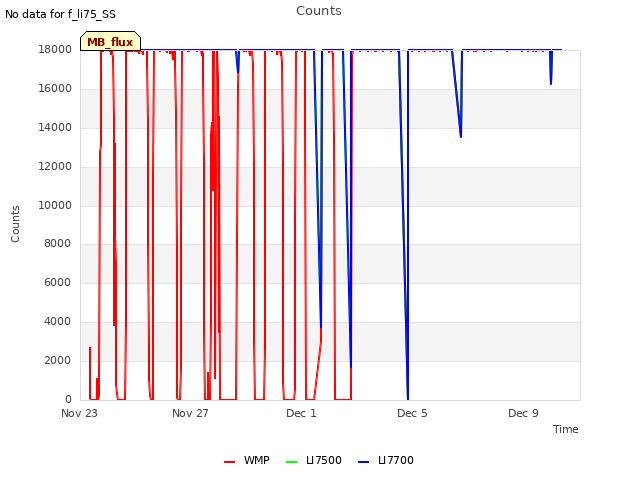The height and width of the screenshot is (480, 640).
Task: Click the 4000 y-axis tick label
Action: [58, 322]
